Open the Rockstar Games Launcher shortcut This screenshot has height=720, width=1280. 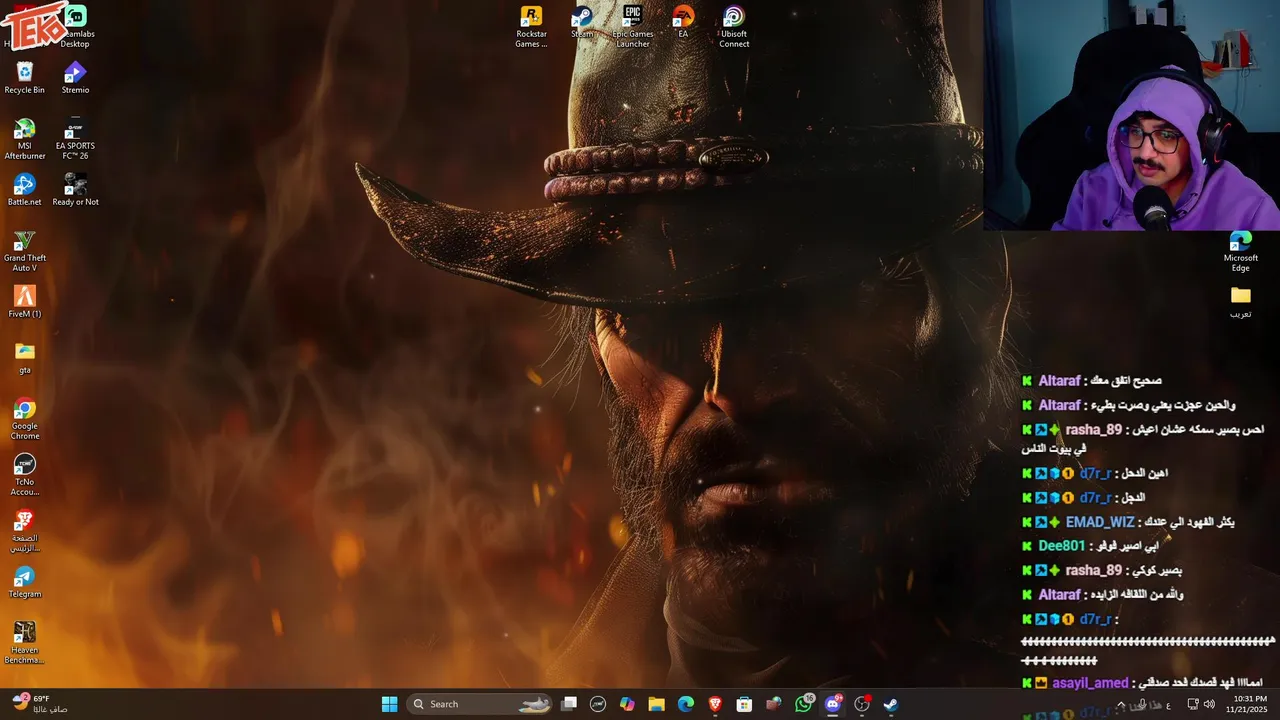[x=531, y=27]
